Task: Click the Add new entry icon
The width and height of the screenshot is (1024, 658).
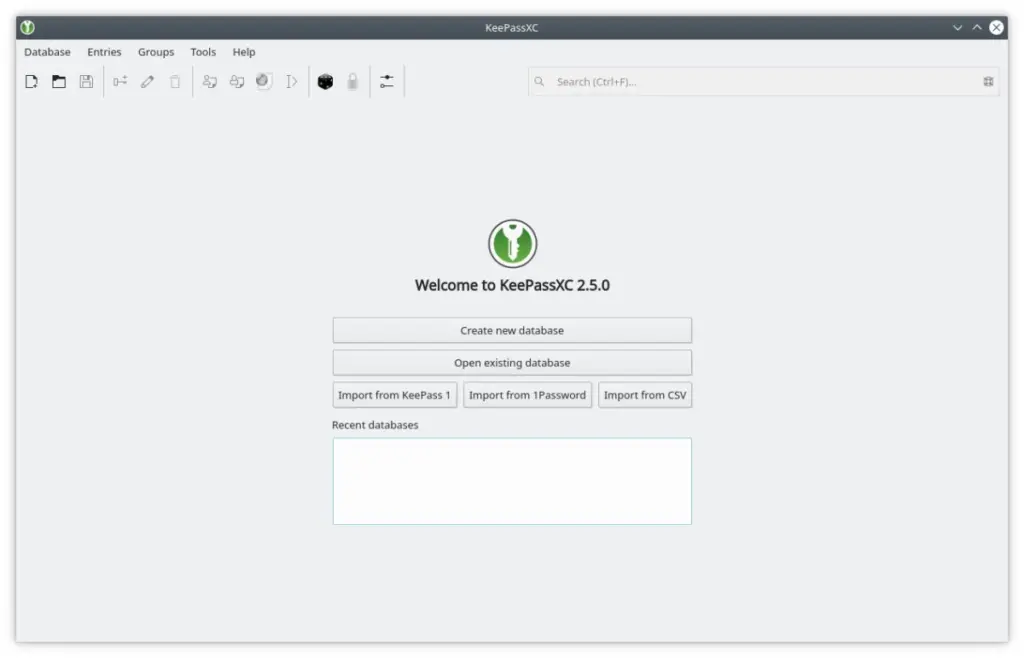Action: 120,82
